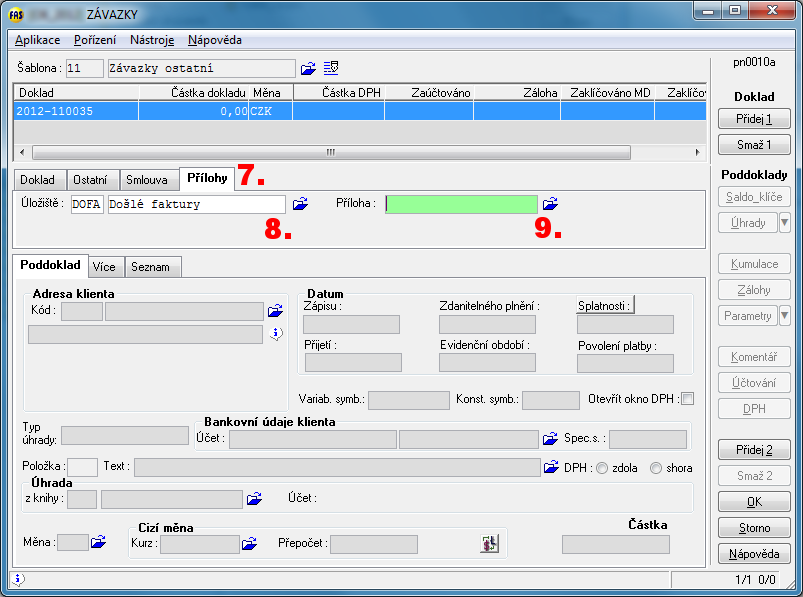Click the client info balloon icon
This screenshot has width=803, height=597.
tap(276, 333)
